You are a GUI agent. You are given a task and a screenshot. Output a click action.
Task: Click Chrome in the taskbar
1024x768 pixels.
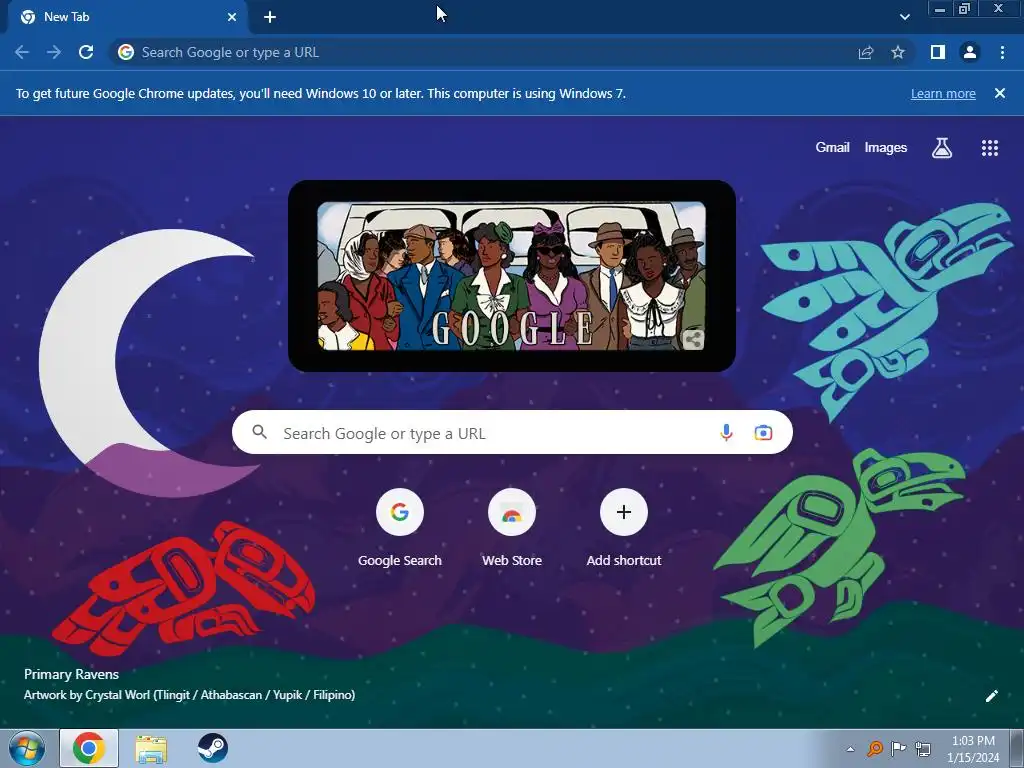[89, 748]
